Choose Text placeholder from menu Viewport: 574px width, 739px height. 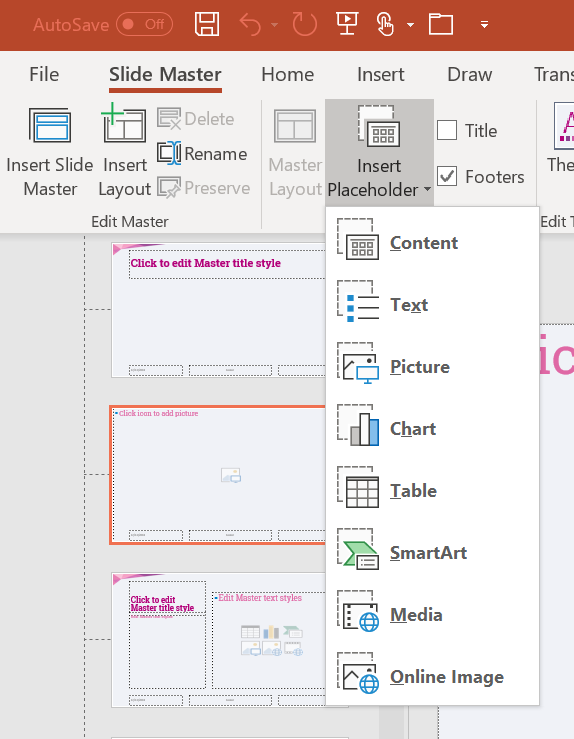(432, 301)
